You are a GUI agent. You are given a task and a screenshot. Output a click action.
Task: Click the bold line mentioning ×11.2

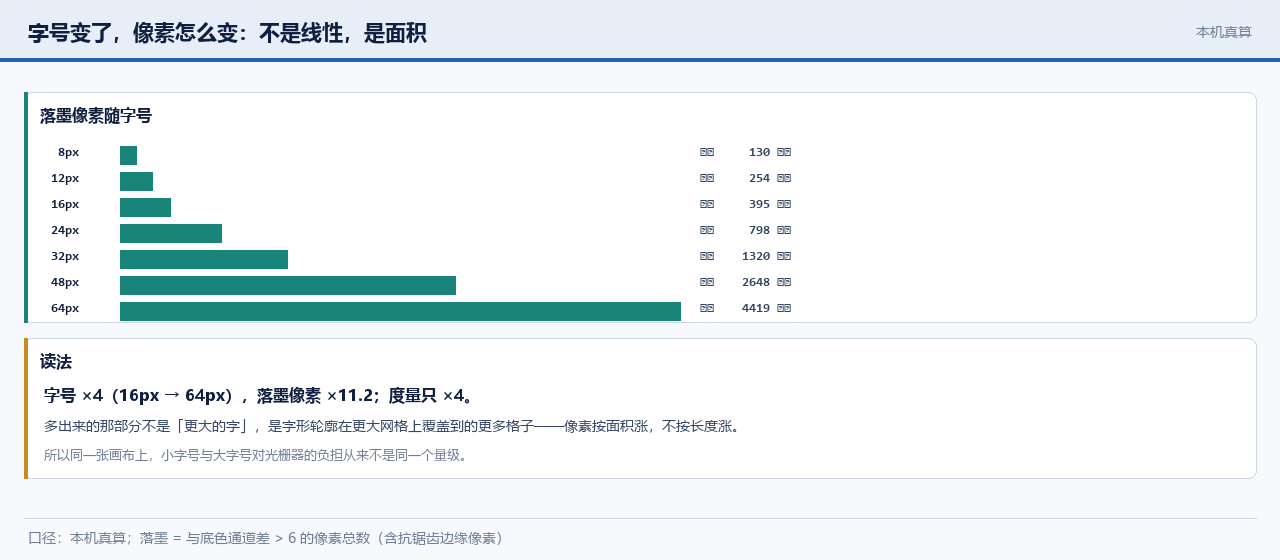pos(259,395)
